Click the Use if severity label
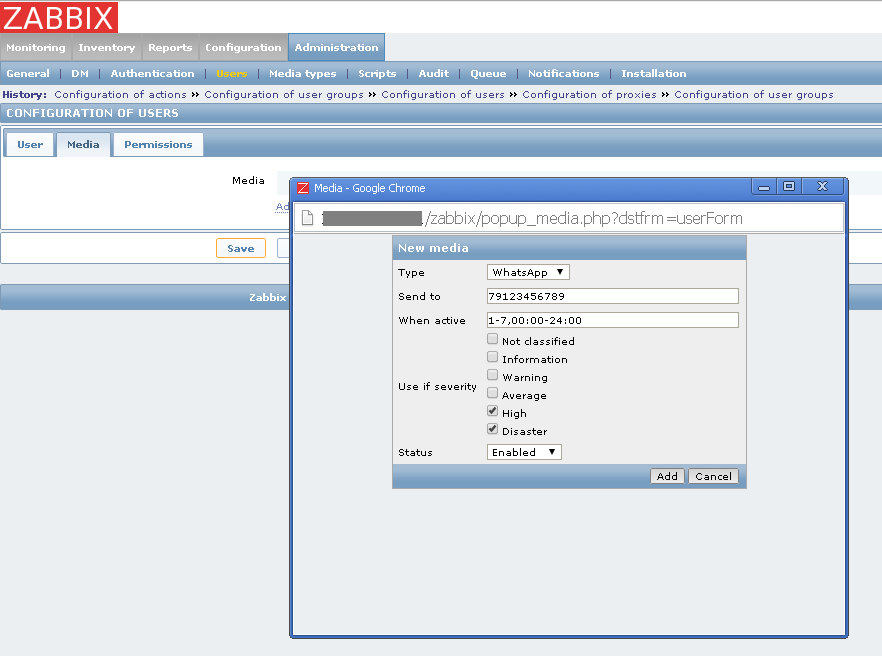Image resolution: width=882 pixels, height=656 pixels. (437, 387)
